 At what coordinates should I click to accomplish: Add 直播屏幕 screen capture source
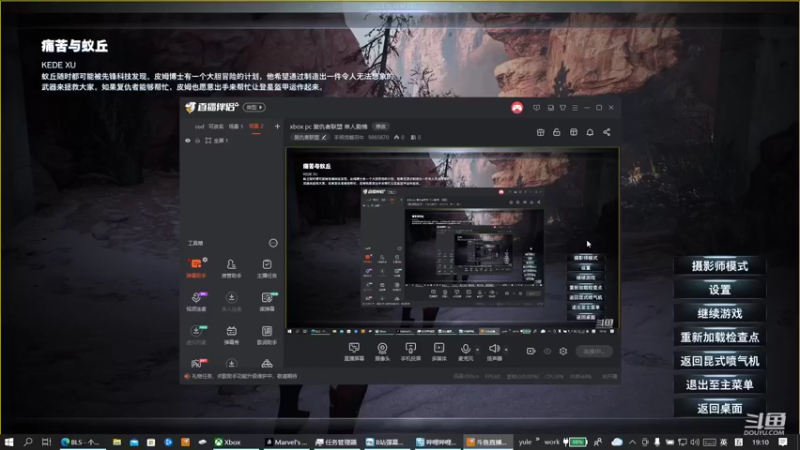[354, 352]
